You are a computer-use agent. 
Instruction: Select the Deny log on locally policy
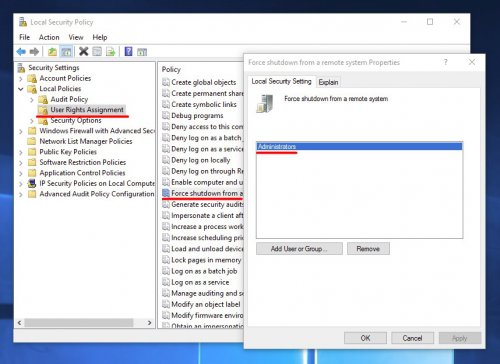tap(201, 160)
